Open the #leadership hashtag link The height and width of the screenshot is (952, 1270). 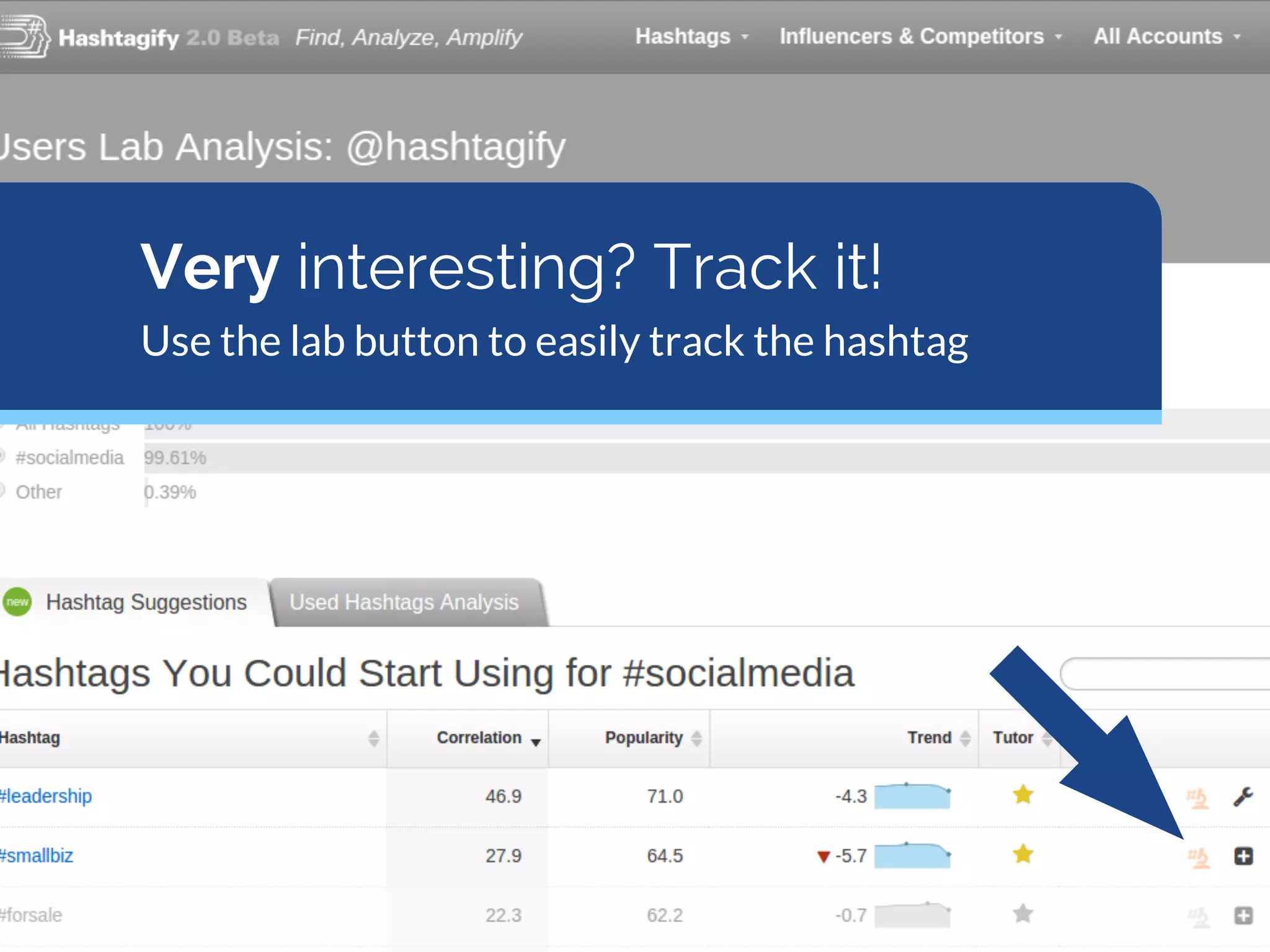click(x=46, y=796)
